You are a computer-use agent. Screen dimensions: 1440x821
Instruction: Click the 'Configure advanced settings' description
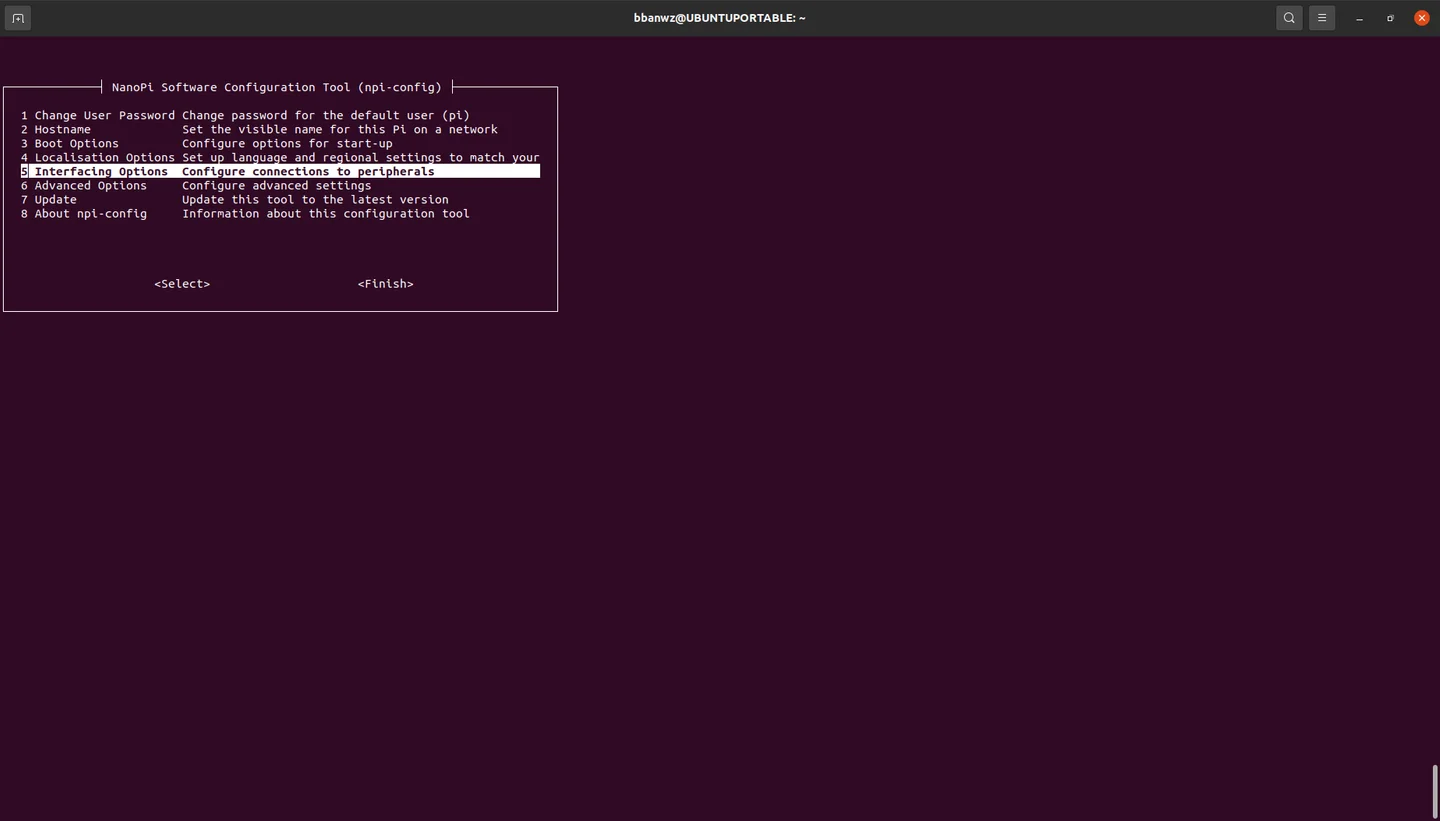pyautogui.click(x=277, y=185)
